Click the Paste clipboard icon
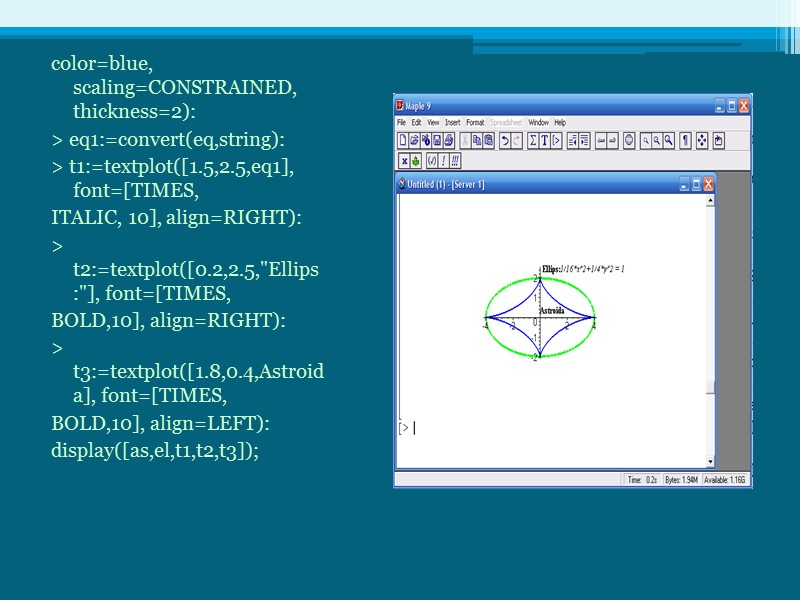 pyautogui.click(x=488, y=140)
